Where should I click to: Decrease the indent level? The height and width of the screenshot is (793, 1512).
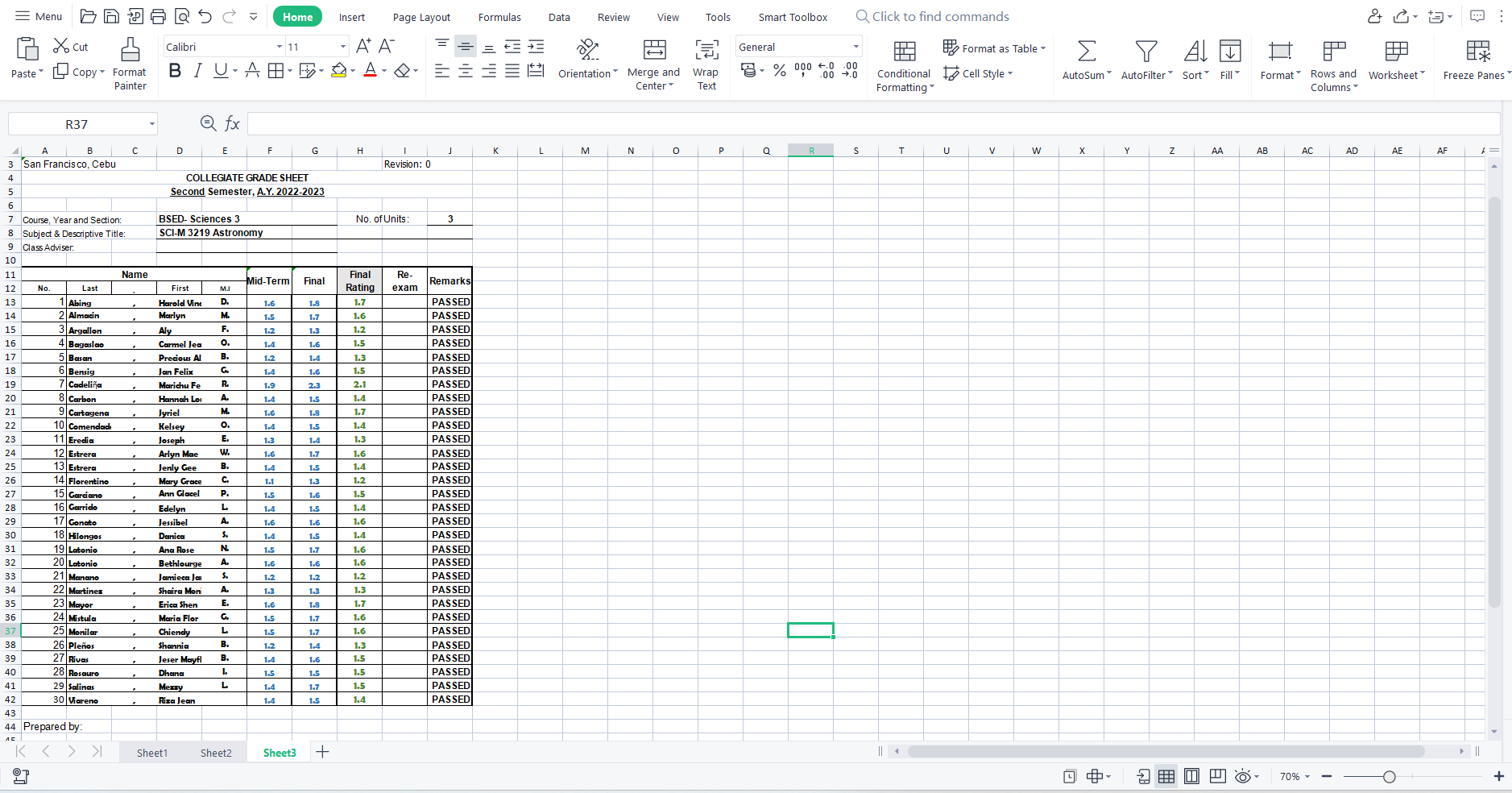pos(512,46)
